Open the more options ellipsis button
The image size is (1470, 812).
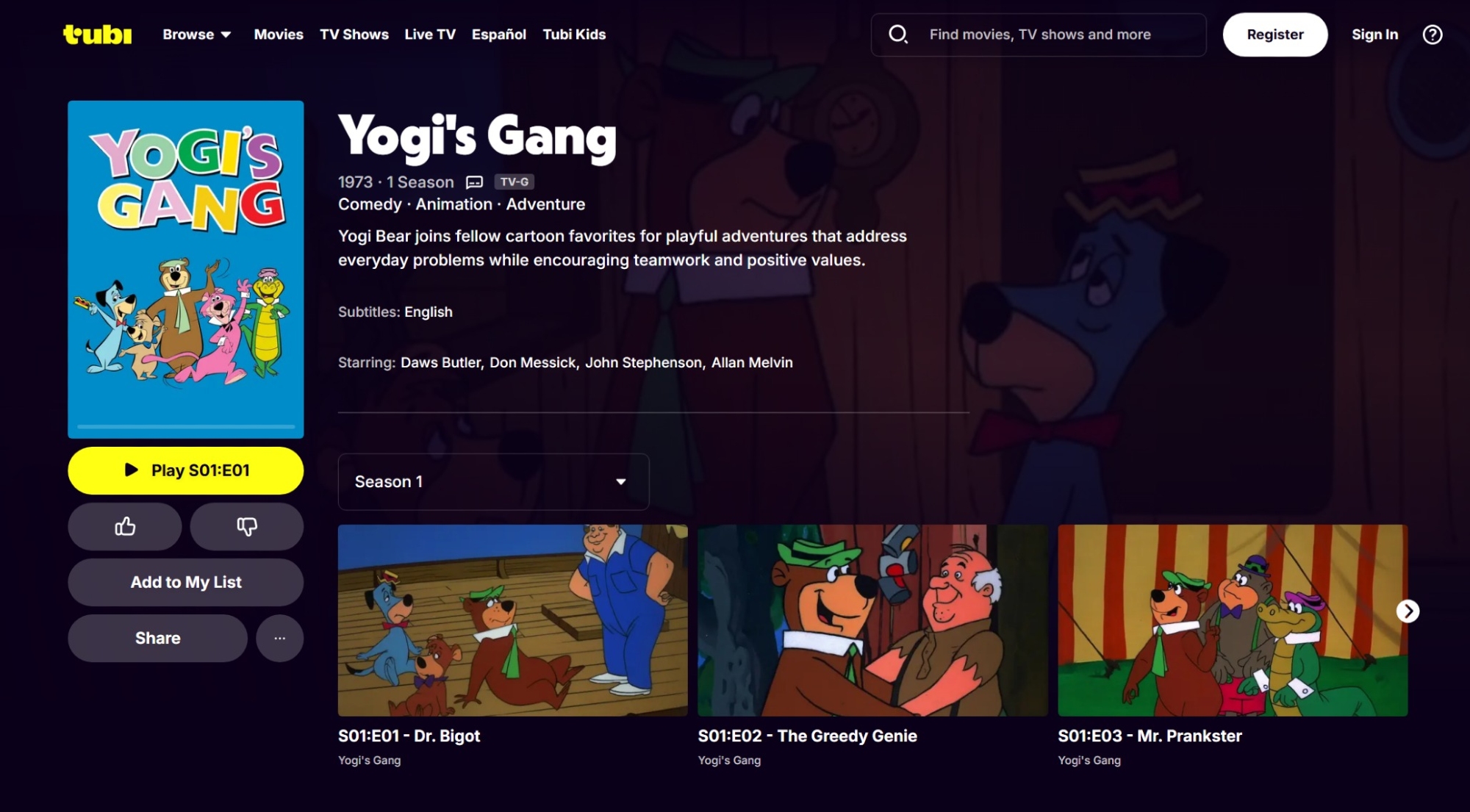[x=279, y=638]
